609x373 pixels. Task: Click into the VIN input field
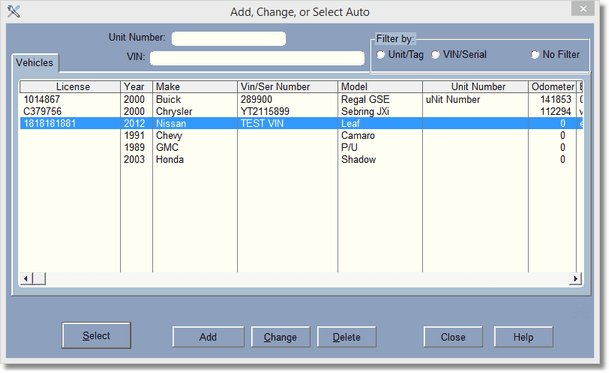click(257, 58)
